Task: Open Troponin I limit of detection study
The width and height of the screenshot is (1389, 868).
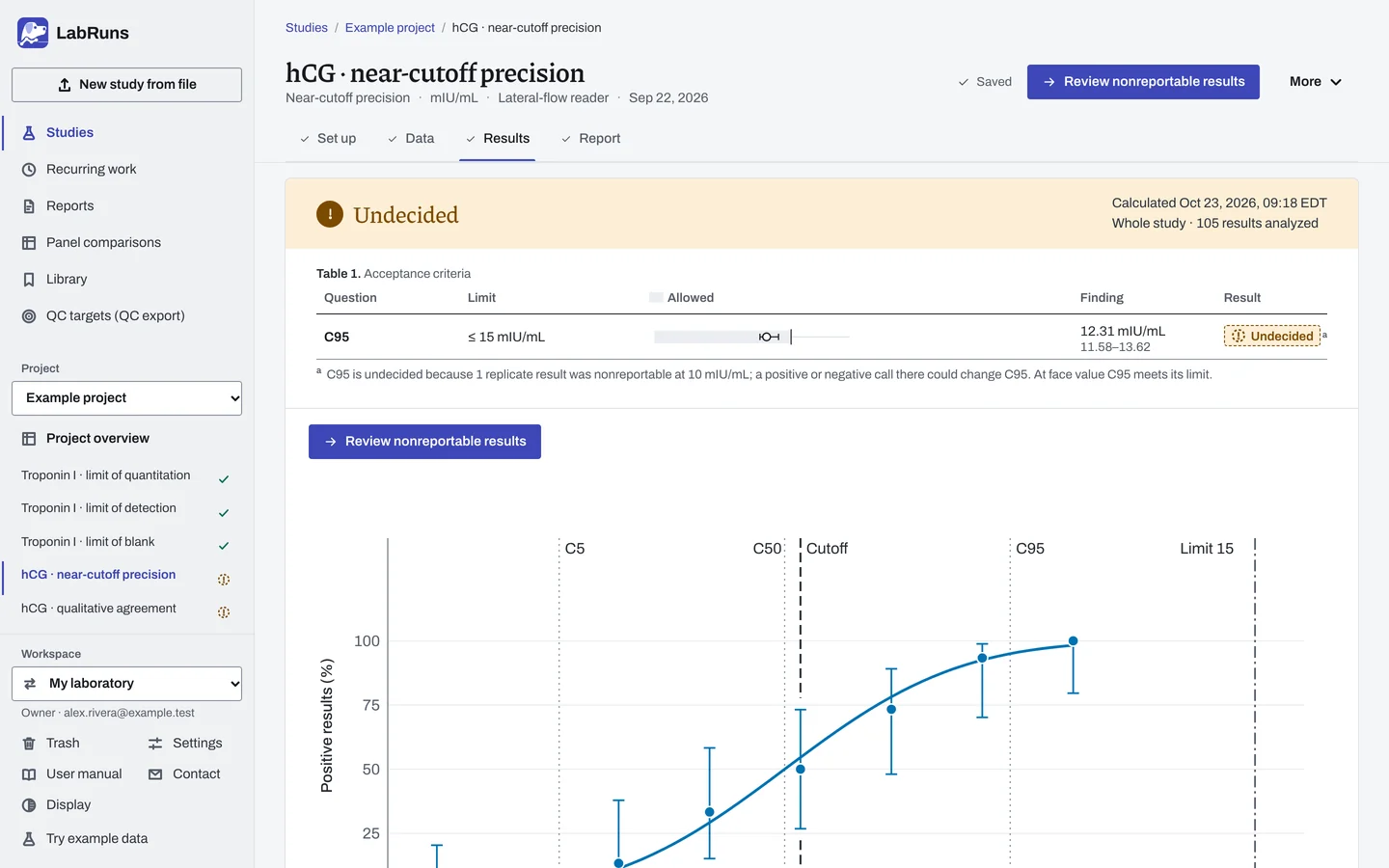Action: [98, 508]
